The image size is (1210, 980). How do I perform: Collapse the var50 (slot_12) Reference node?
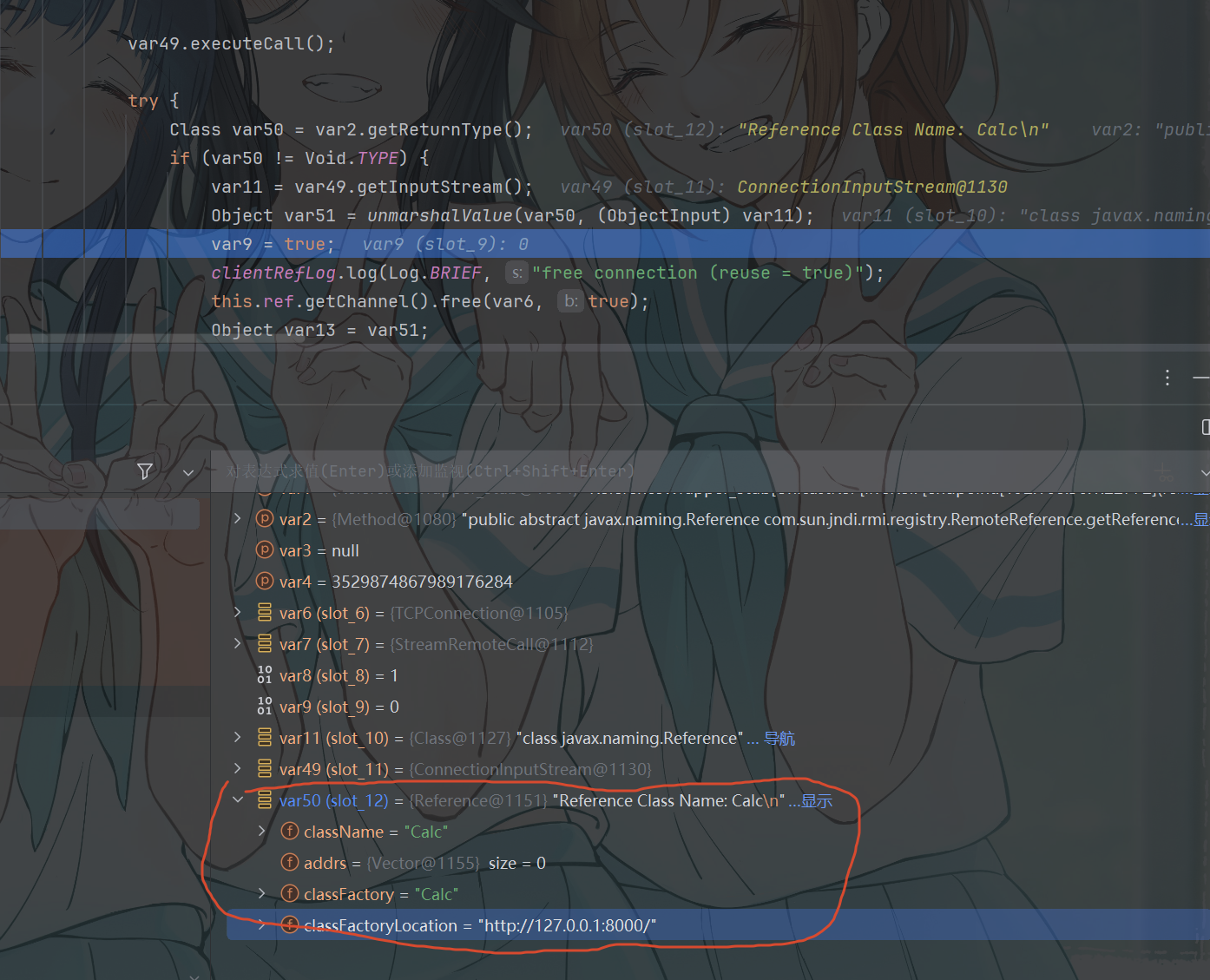238,799
